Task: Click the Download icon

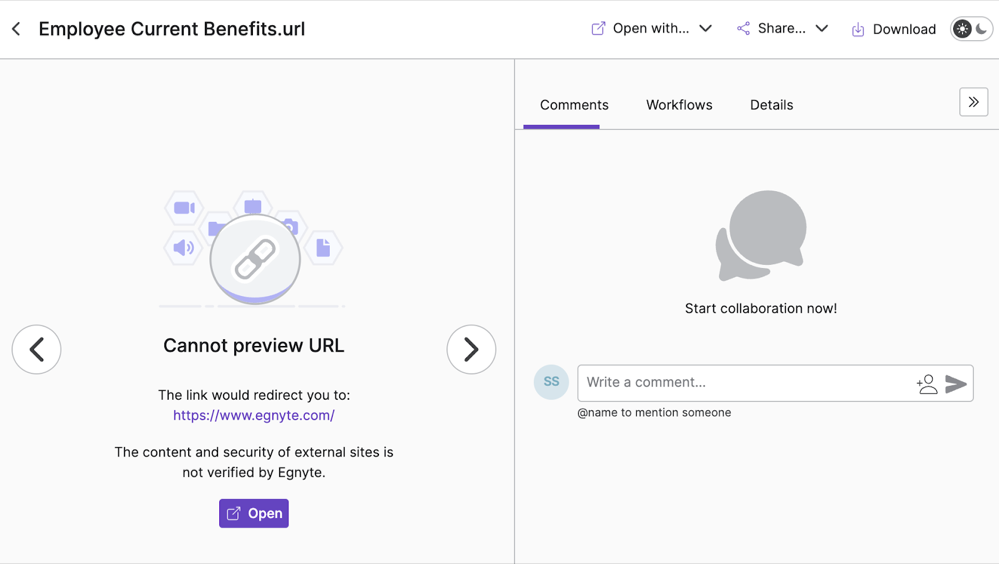Action: point(858,29)
